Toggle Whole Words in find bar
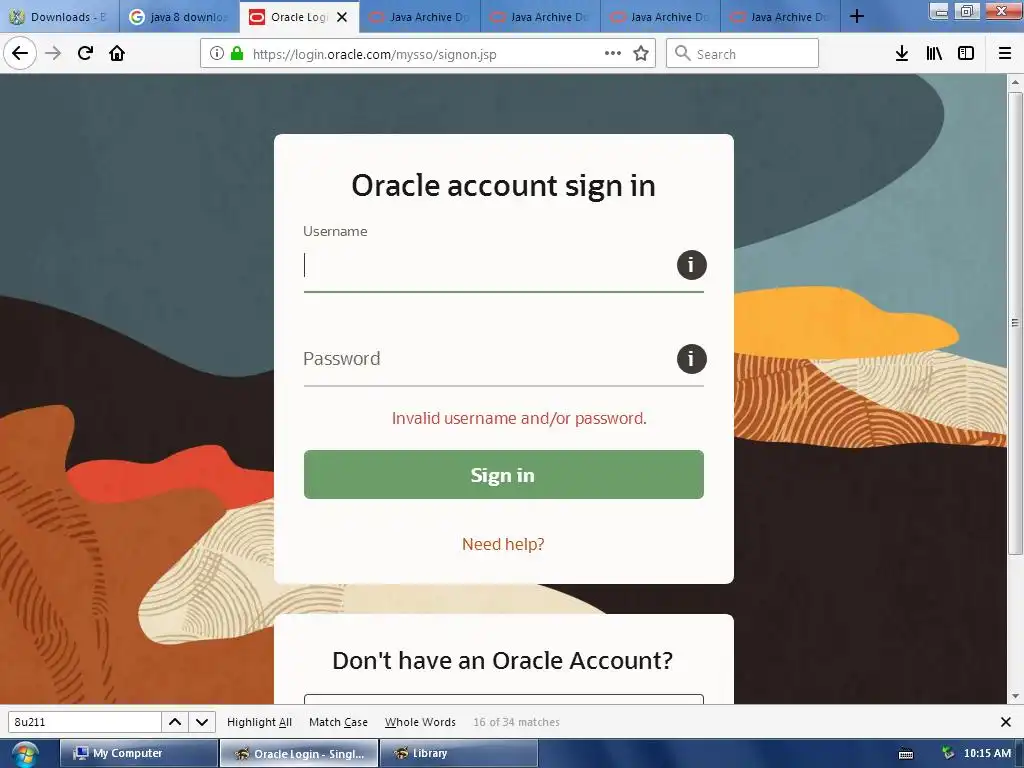Image resolution: width=1024 pixels, height=768 pixels. click(x=420, y=722)
